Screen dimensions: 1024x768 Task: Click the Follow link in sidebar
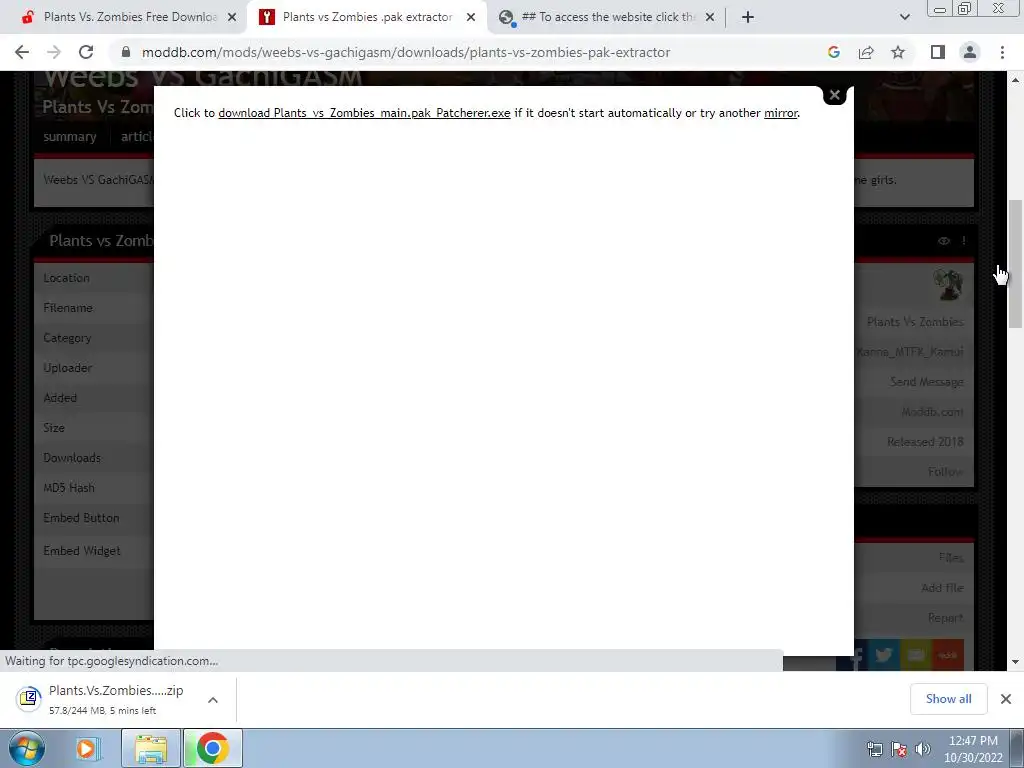(x=945, y=472)
